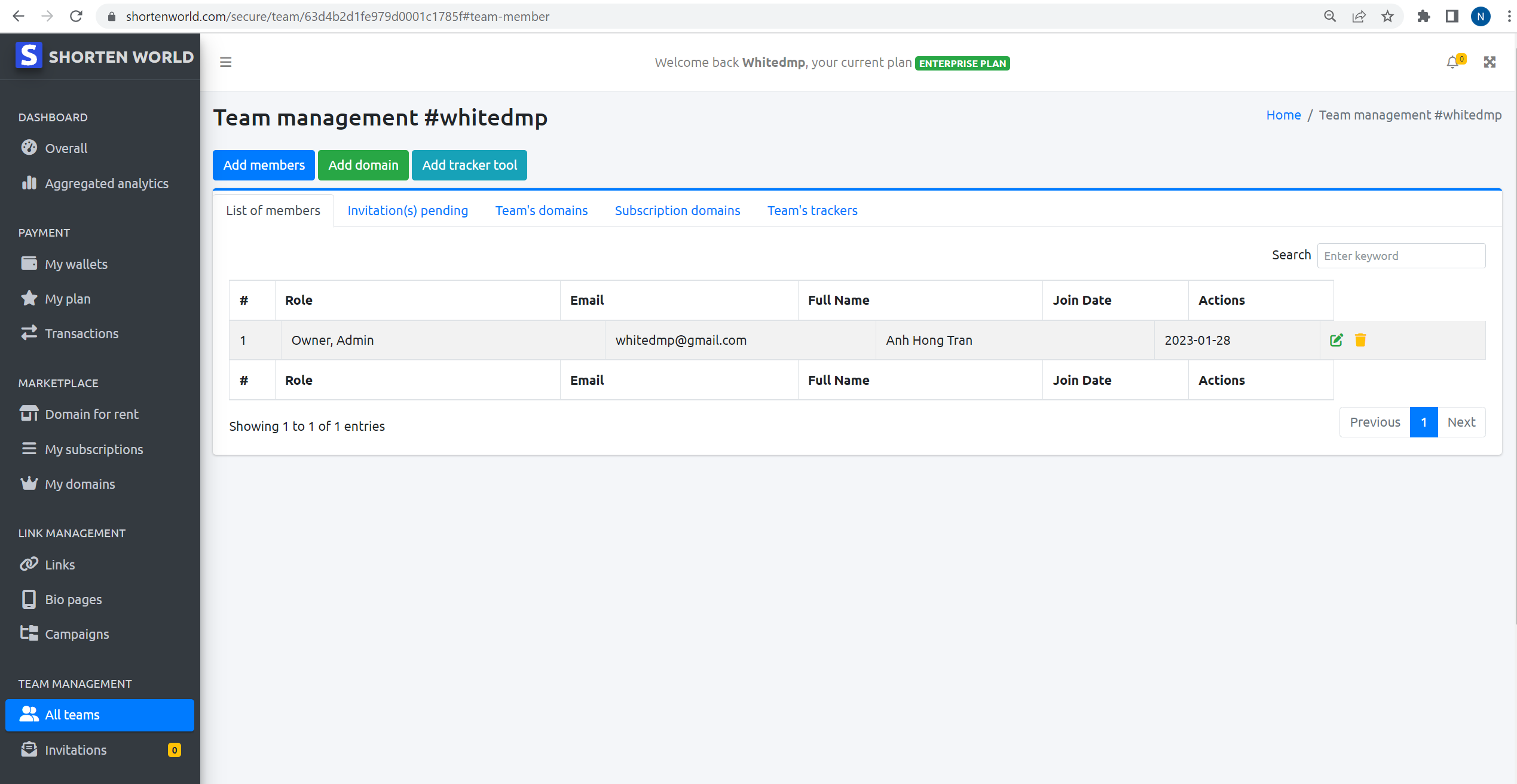This screenshot has height=784, width=1517.
Task: Click the Links management icon
Action: pyautogui.click(x=29, y=564)
